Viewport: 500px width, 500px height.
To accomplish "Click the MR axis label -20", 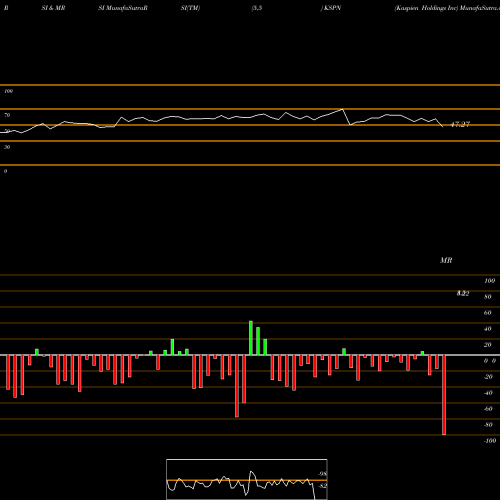I will pyautogui.click(x=488, y=377).
